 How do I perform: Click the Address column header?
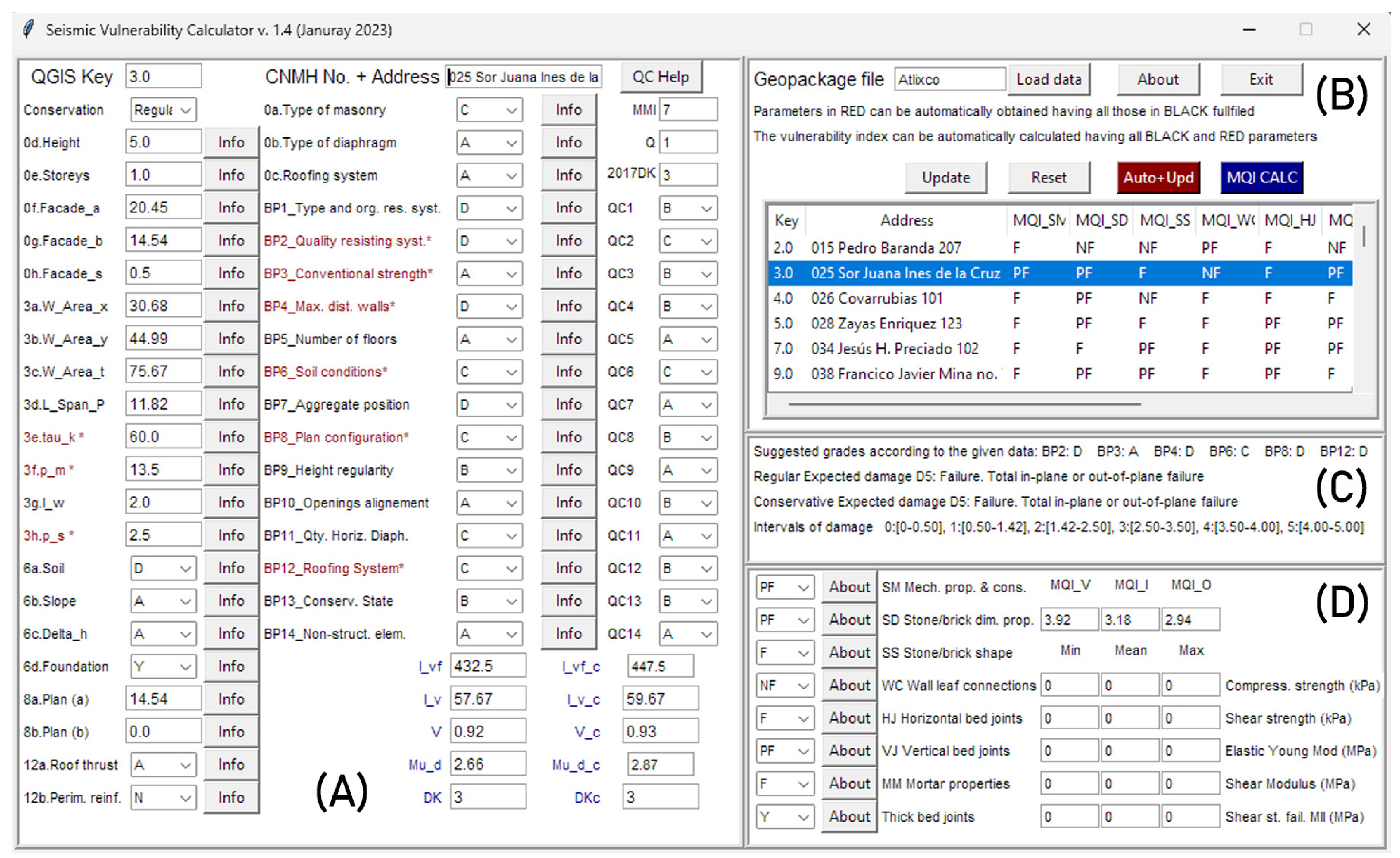point(906,221)
